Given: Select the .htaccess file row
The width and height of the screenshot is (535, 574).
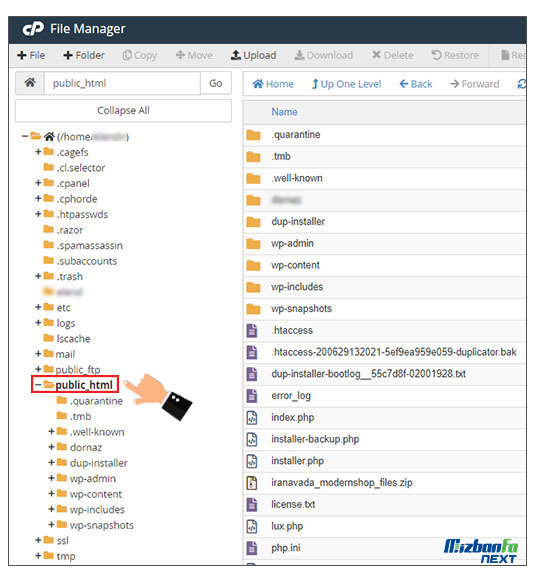Looking at the screenshot, I should [384, 331].
